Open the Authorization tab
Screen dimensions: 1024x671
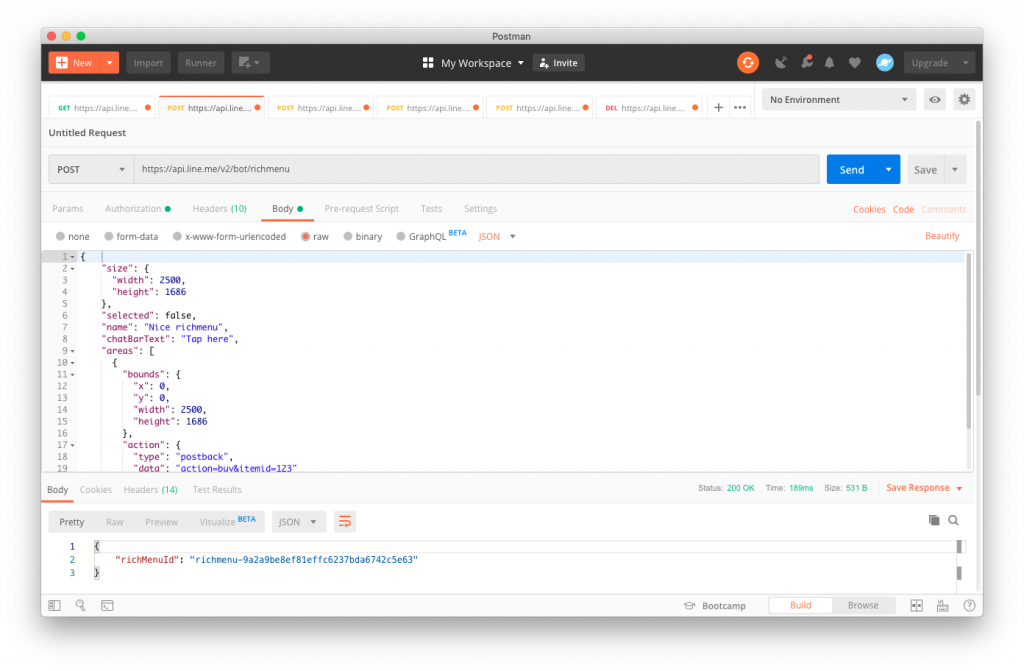(138, 208)
